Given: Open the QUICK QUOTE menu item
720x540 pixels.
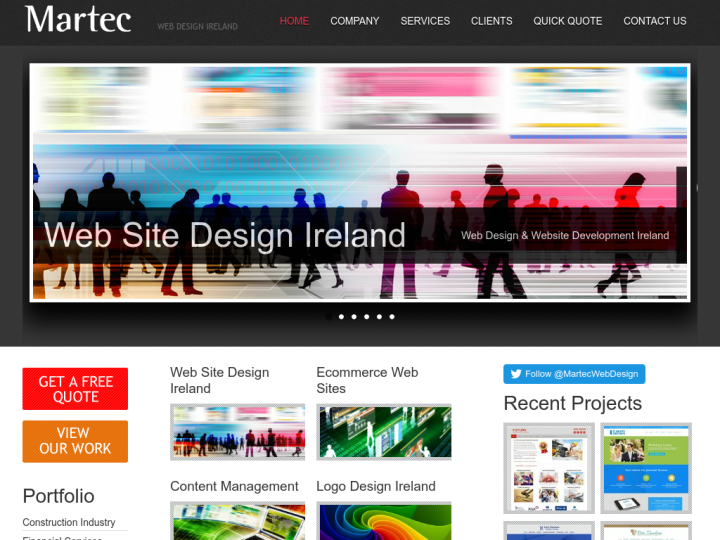Looking at the screenshot, I should [x=567, y=21].
